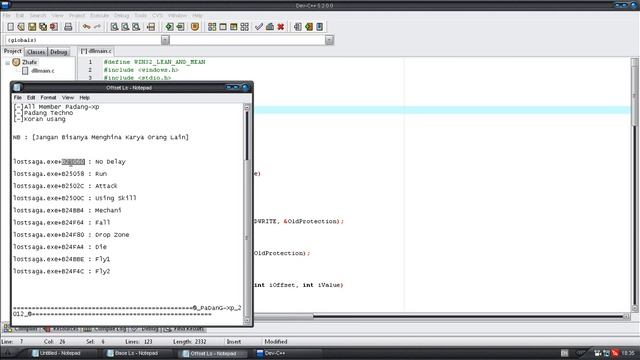Screen dimensions: 640x360
Task: Click the Open file toolbar icon
Action: 21,27
